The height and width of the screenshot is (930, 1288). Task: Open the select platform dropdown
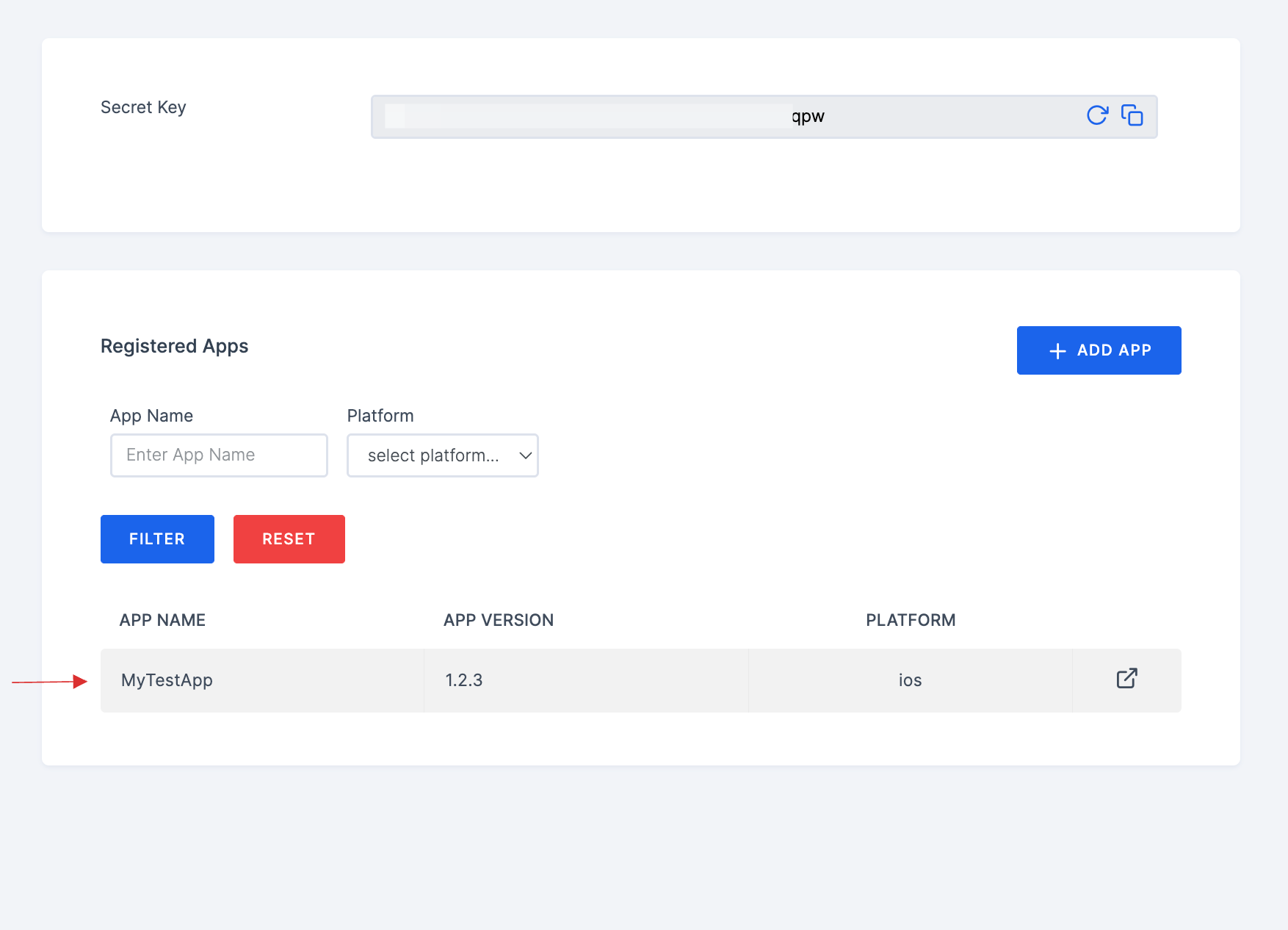coord(442,455)
